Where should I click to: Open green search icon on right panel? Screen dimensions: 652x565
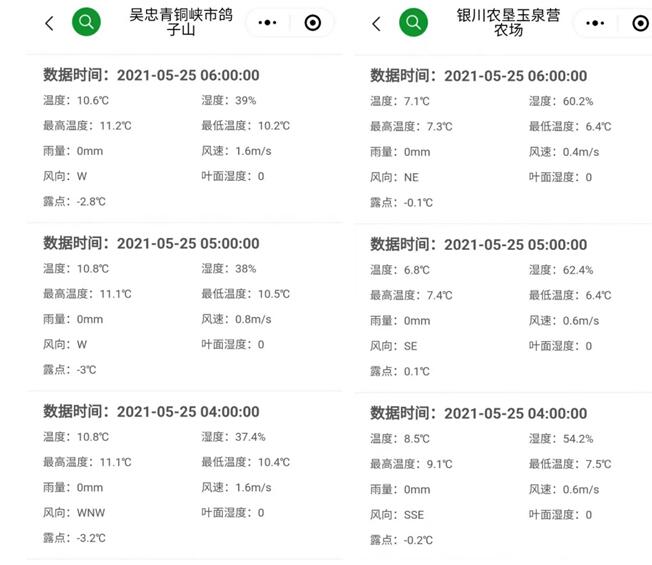[x=413, y=22]
